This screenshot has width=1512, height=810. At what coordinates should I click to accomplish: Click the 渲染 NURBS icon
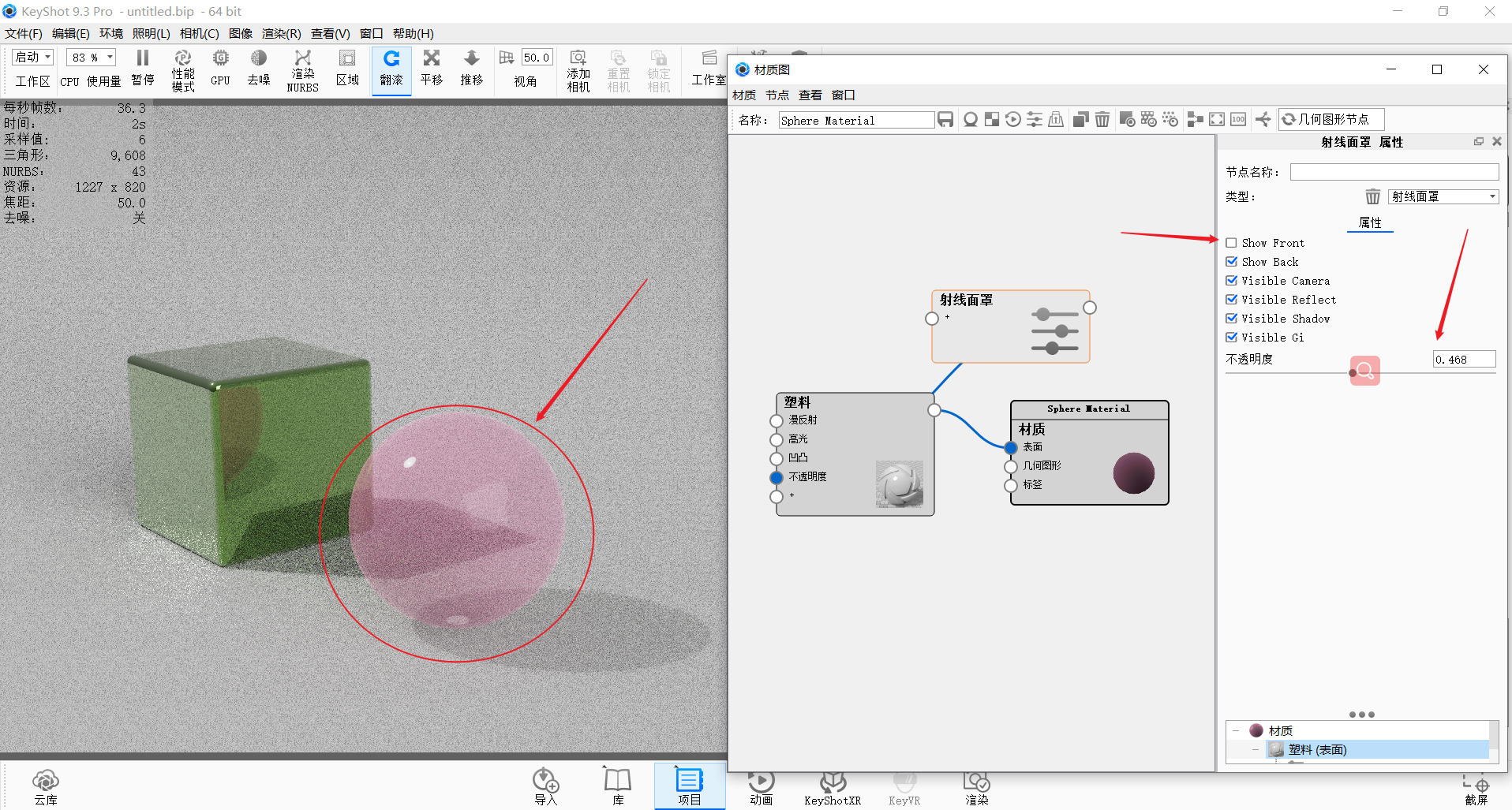coord(303,58)
